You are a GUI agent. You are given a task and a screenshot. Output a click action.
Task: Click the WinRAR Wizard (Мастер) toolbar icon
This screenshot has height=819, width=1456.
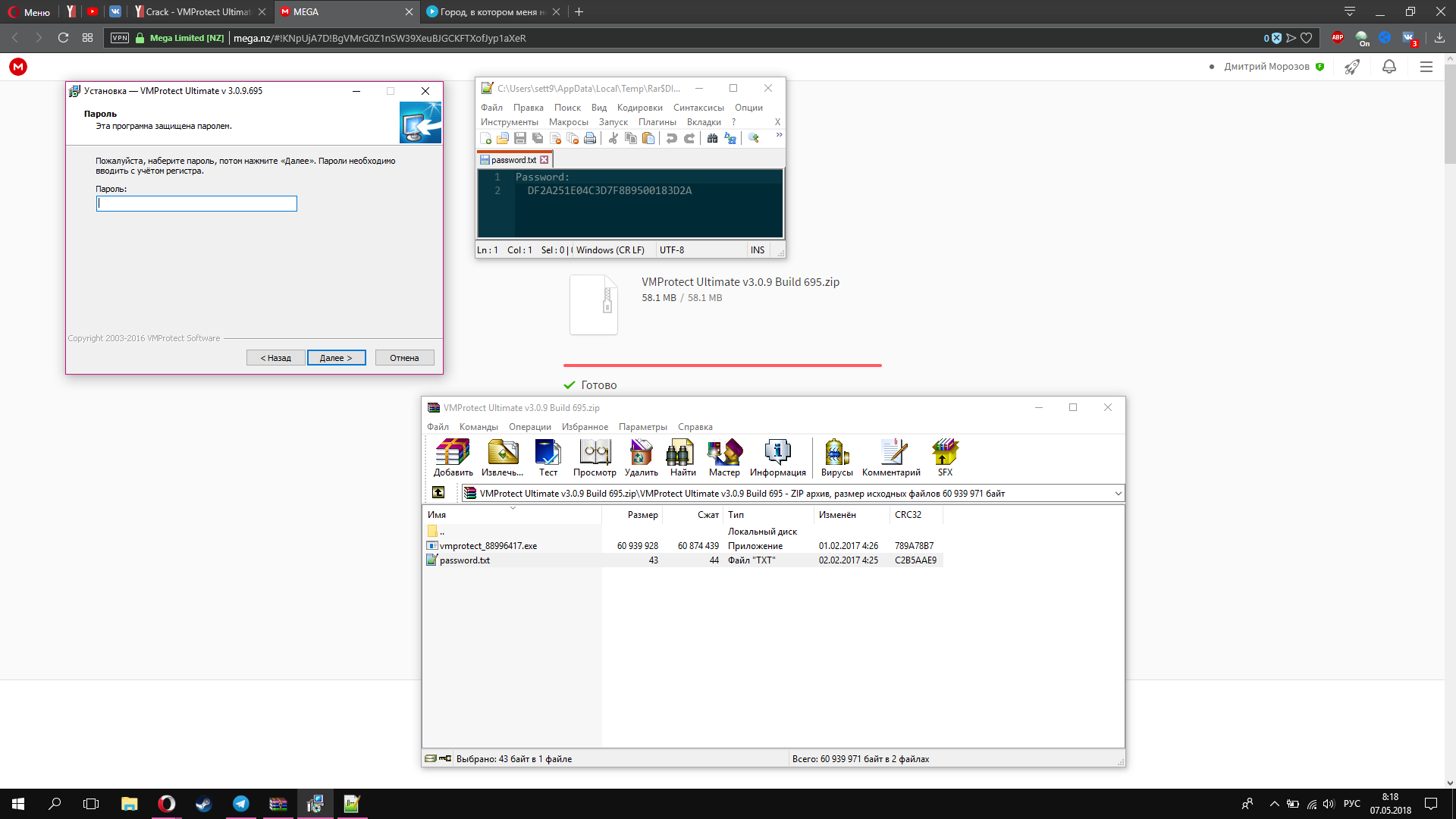coord(724,457)
